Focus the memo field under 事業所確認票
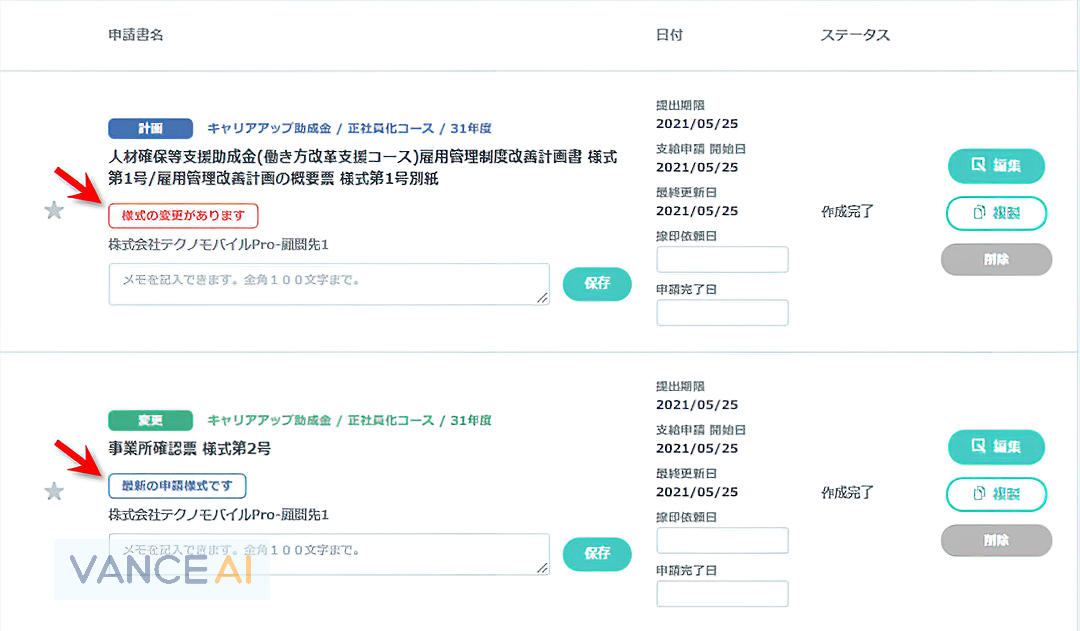1080x631 pixels. 328,554
